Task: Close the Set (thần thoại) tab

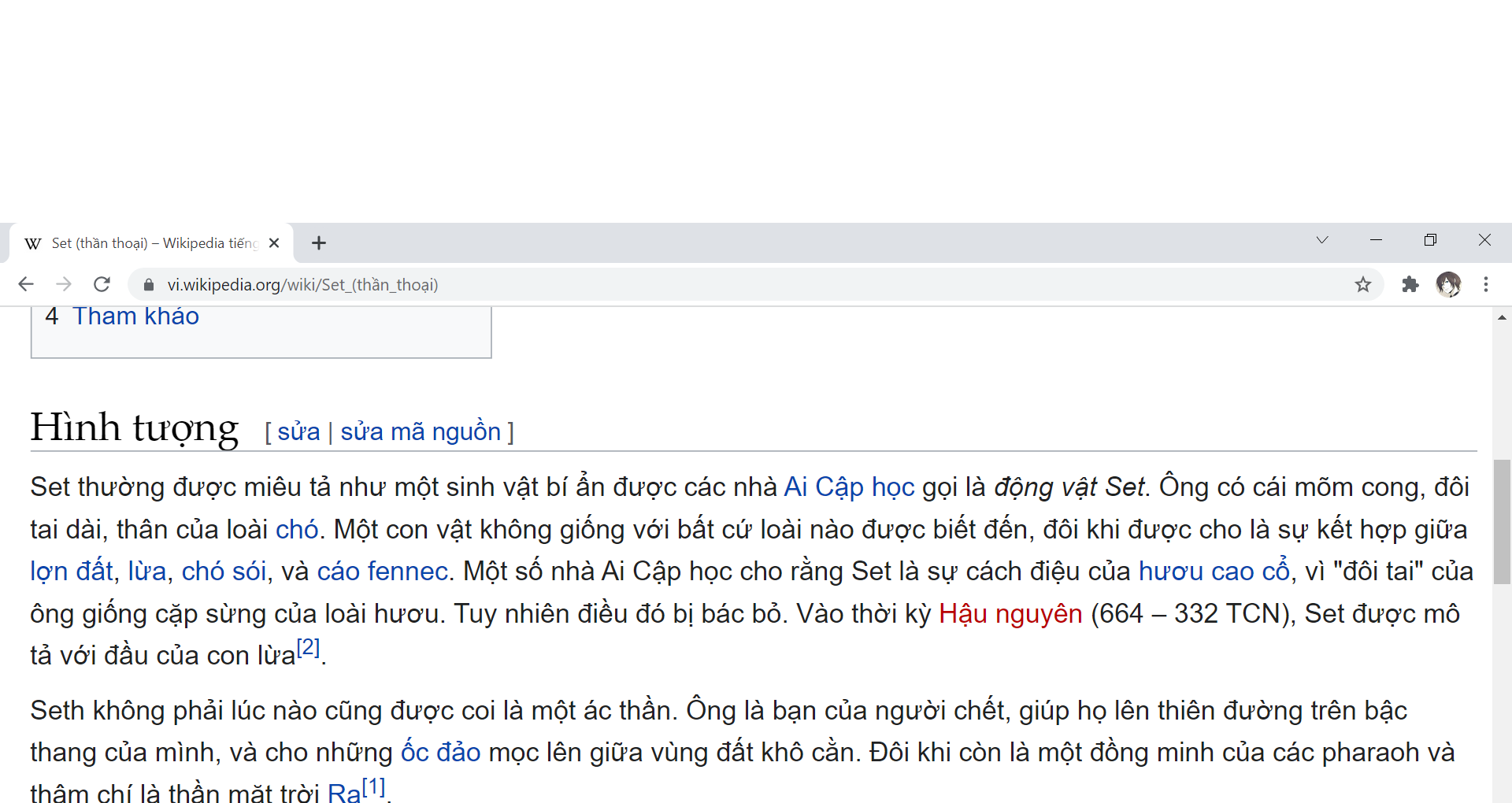Action: (274, 243)
